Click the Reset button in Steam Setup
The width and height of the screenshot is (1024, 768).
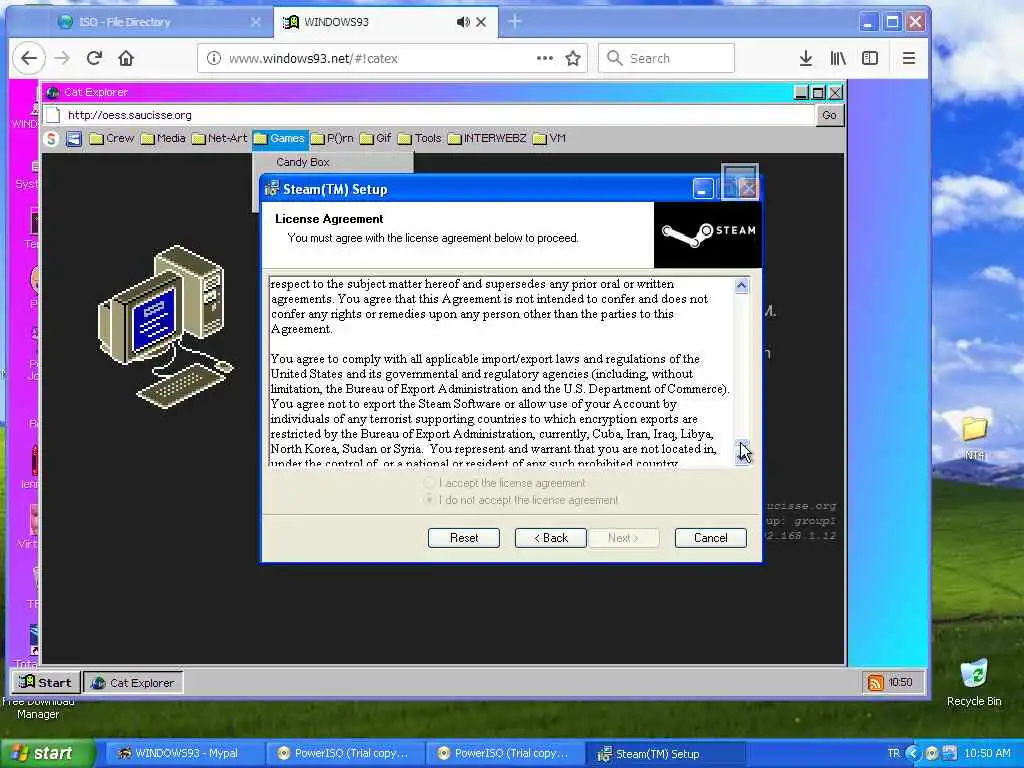pos(464,538)
